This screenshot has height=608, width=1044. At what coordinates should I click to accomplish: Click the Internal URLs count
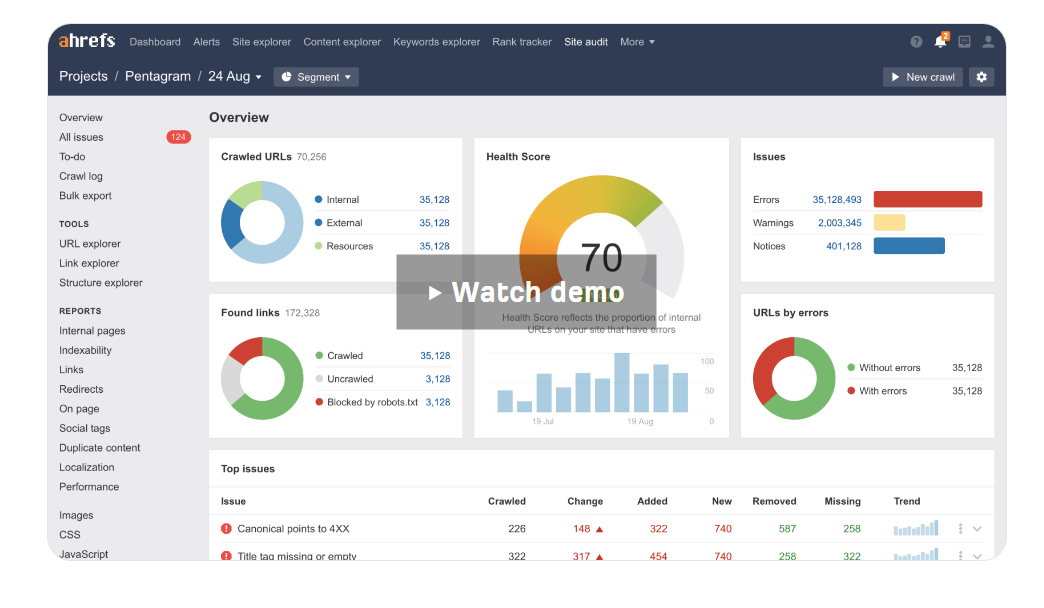tap(434, 200)
